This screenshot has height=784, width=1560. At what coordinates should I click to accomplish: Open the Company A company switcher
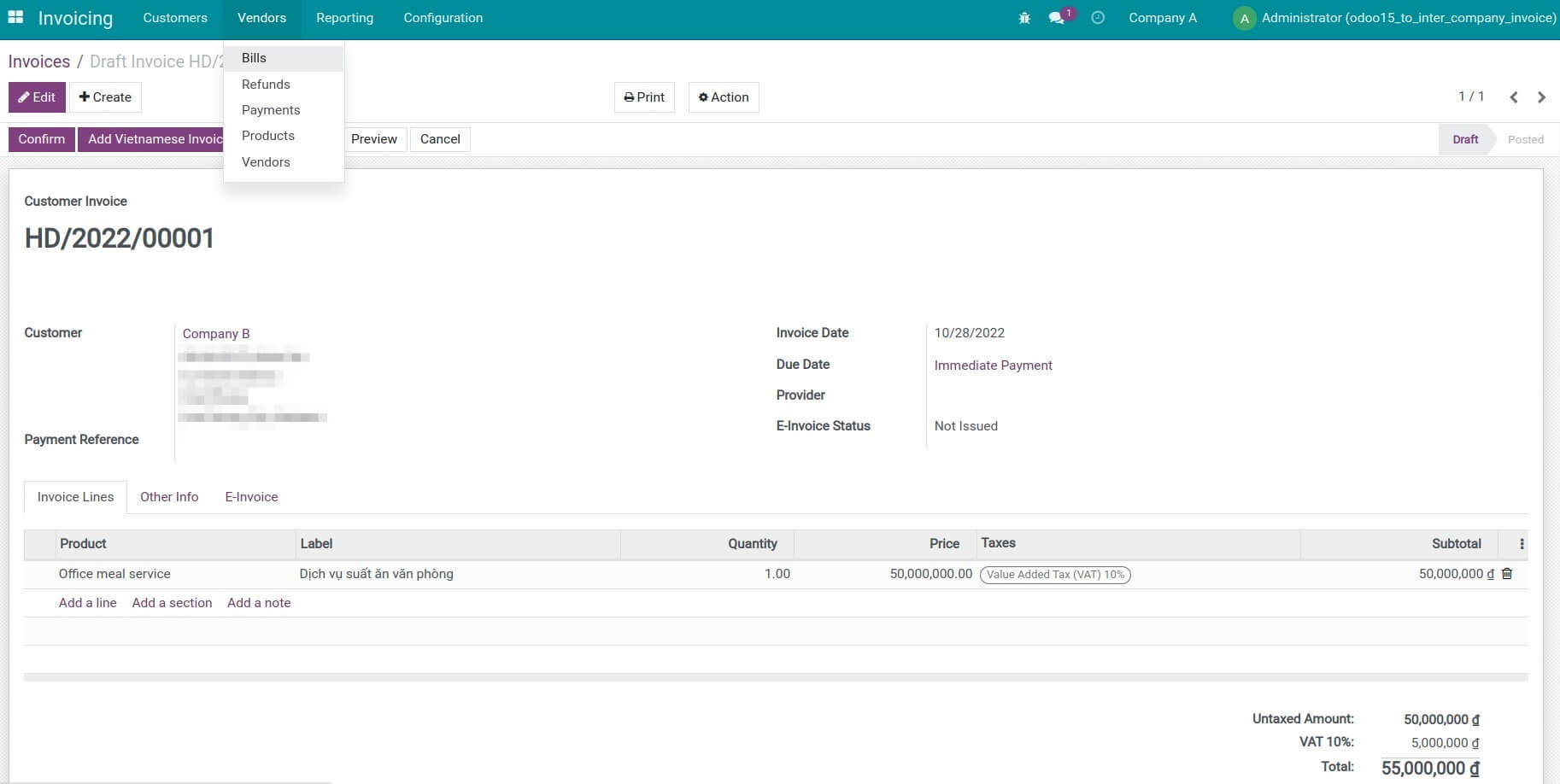point(1162,17)
